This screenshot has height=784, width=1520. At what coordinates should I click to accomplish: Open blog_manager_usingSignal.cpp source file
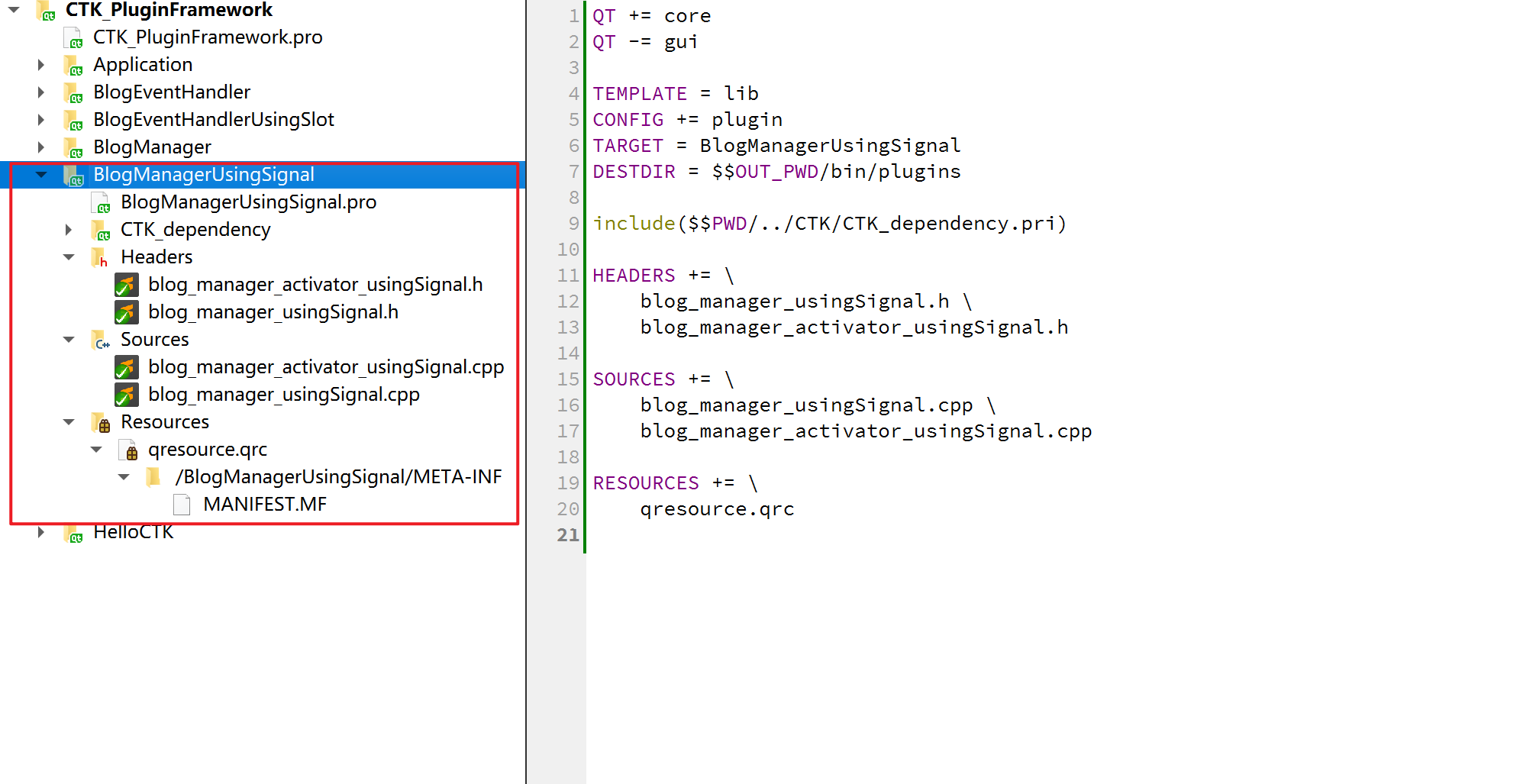pos(284,395)
